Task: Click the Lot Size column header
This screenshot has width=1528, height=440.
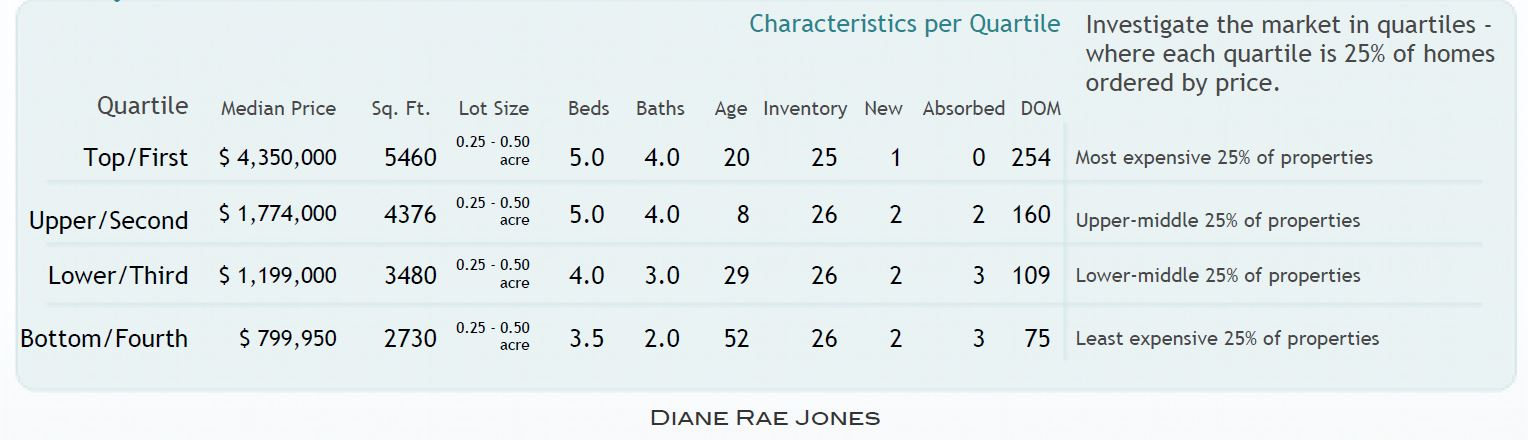Action: tap(493, 109)
